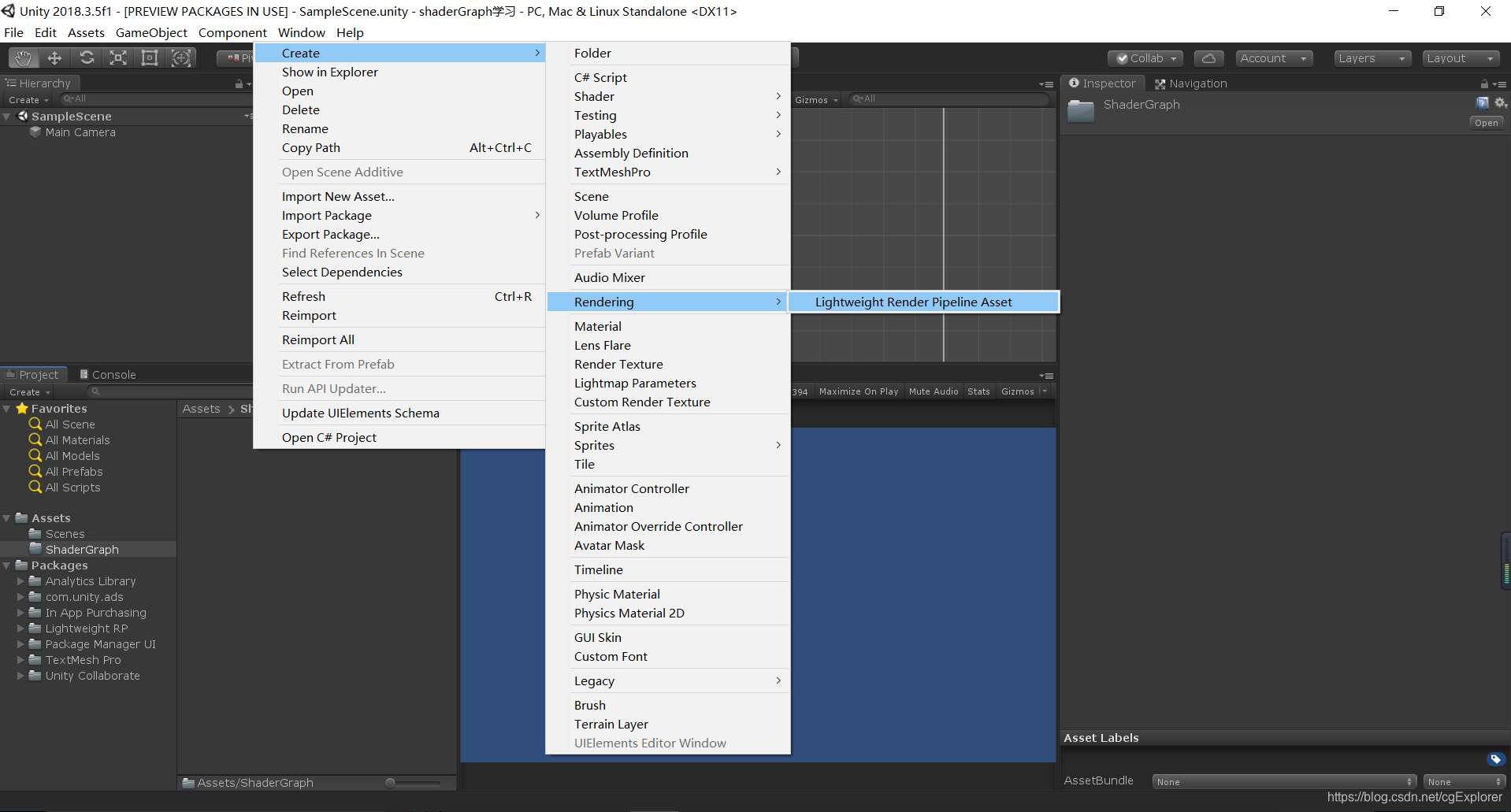Choose Lightweight Render Pipeline Asset

923,302
